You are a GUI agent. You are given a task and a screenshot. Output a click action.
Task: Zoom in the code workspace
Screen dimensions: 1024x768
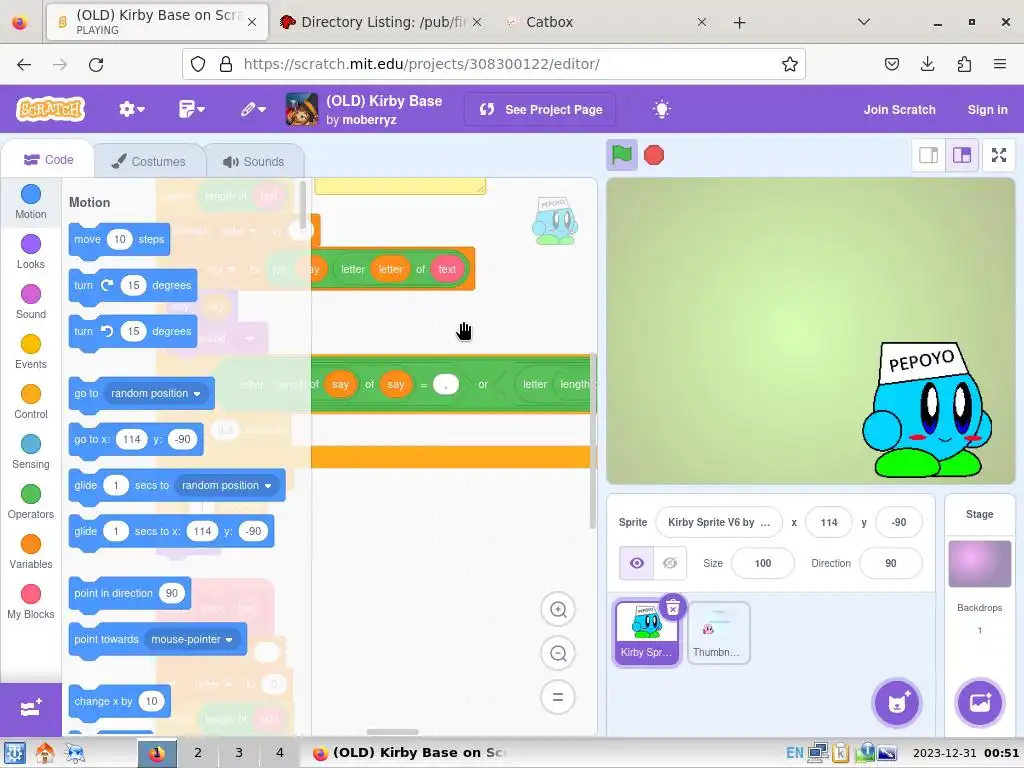tap(558, 609)
